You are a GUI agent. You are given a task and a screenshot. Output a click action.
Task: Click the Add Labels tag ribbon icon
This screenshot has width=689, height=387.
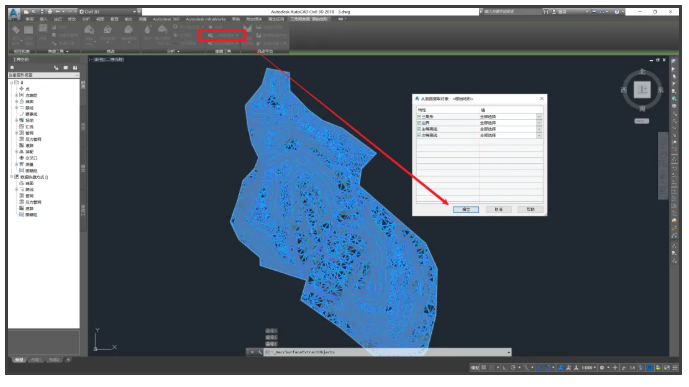16,30
